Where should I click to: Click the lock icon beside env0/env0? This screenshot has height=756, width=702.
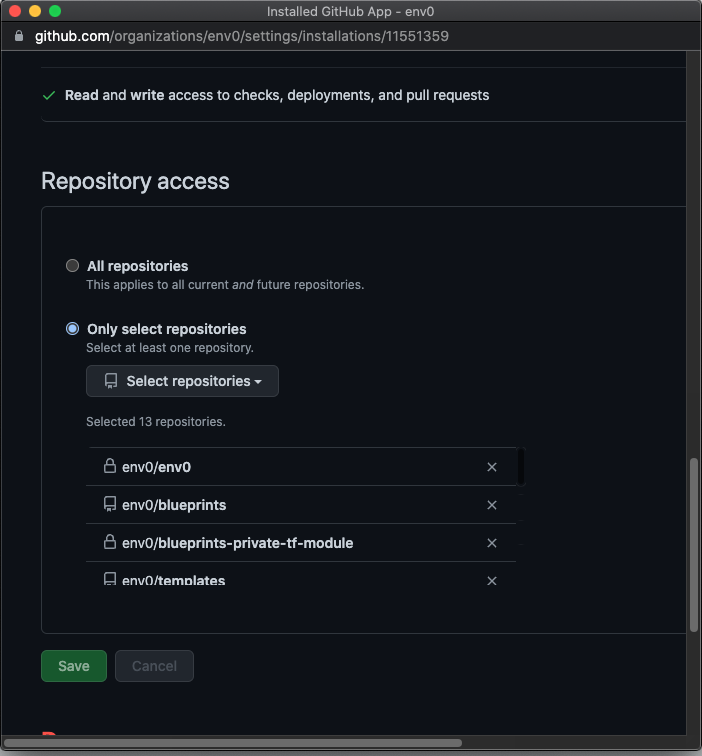click(110, 466)
